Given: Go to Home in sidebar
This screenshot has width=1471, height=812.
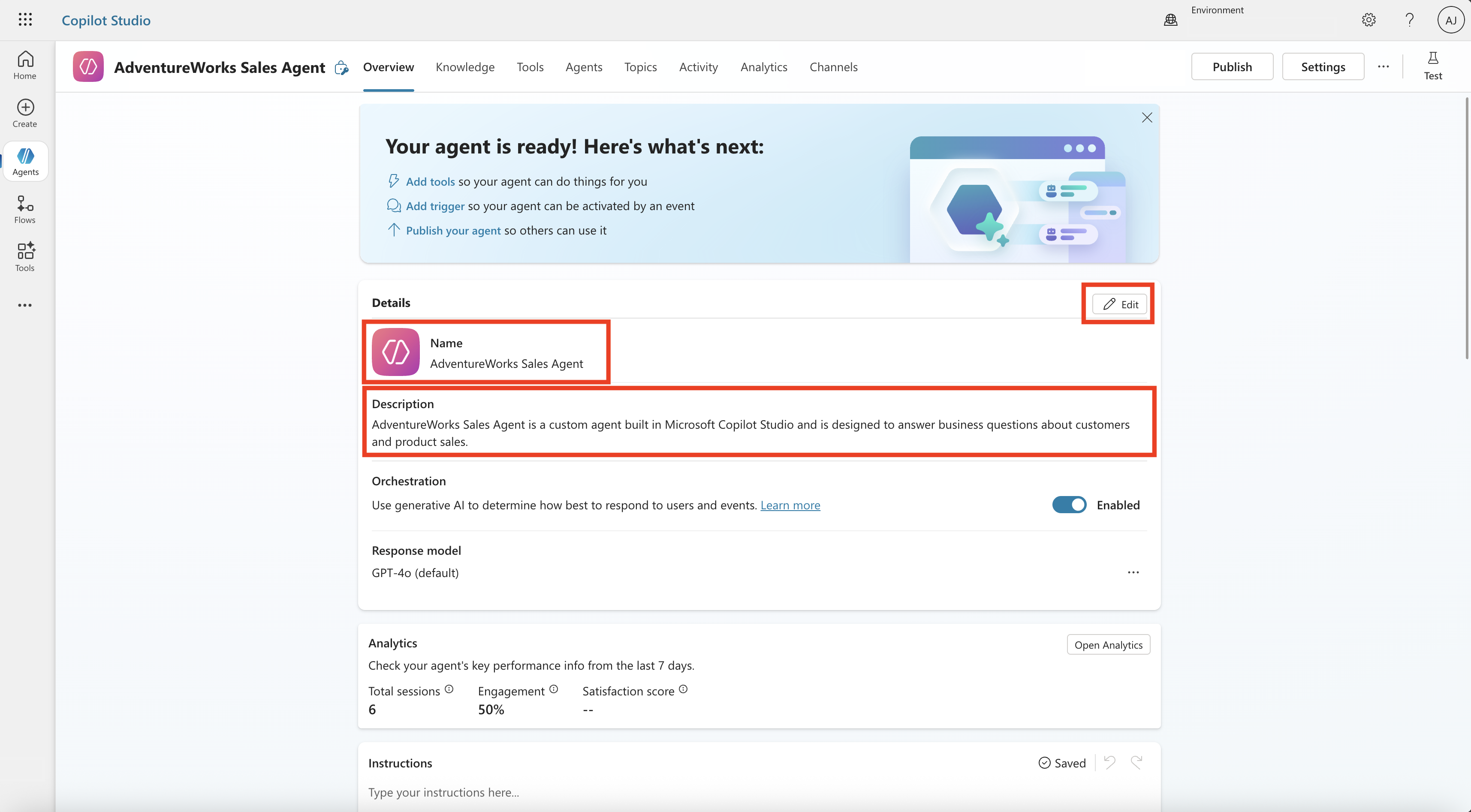Looking at the screenshot, I should (x=25, y=65).
